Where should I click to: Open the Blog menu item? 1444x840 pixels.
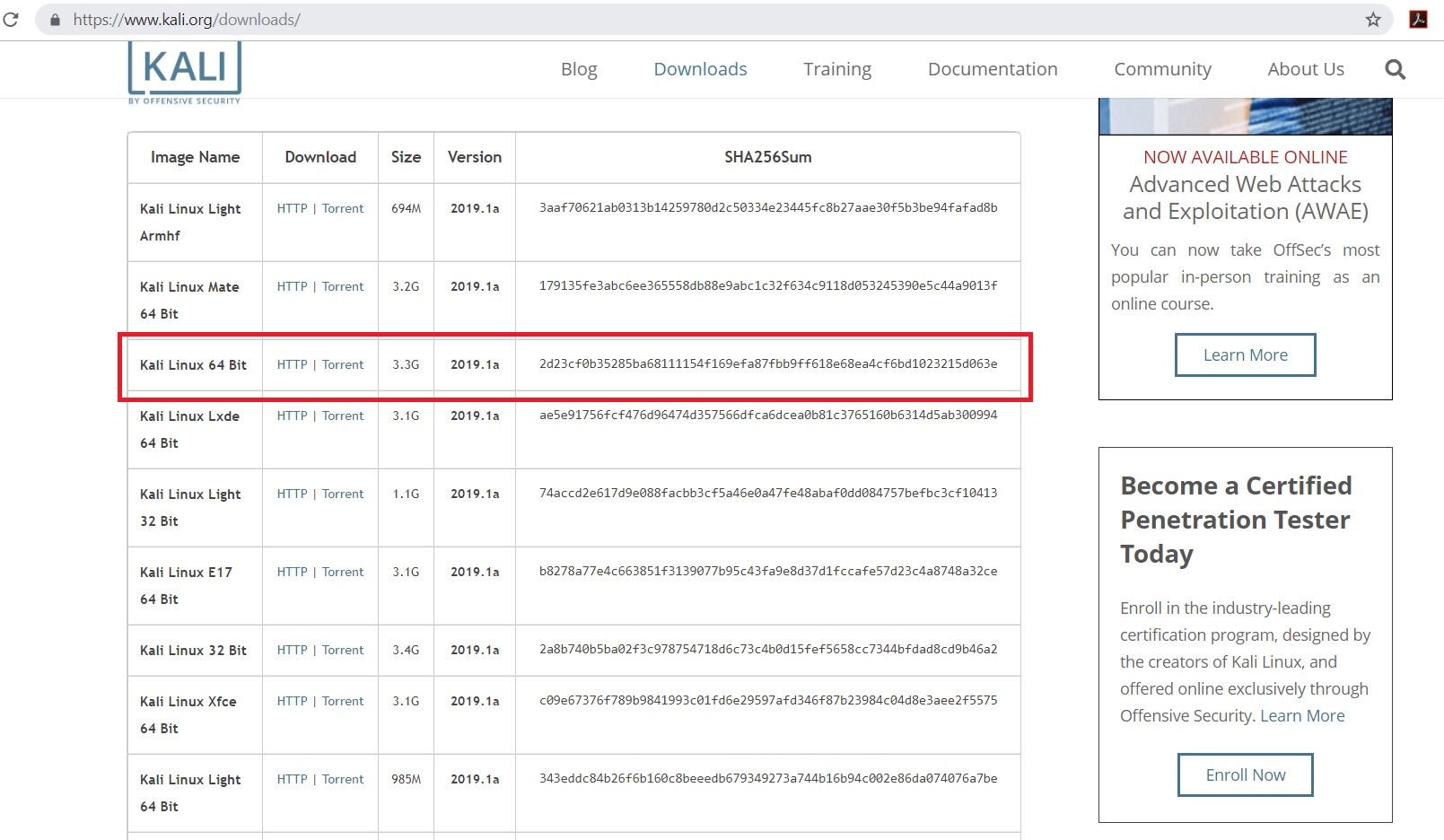click(579, 69)
